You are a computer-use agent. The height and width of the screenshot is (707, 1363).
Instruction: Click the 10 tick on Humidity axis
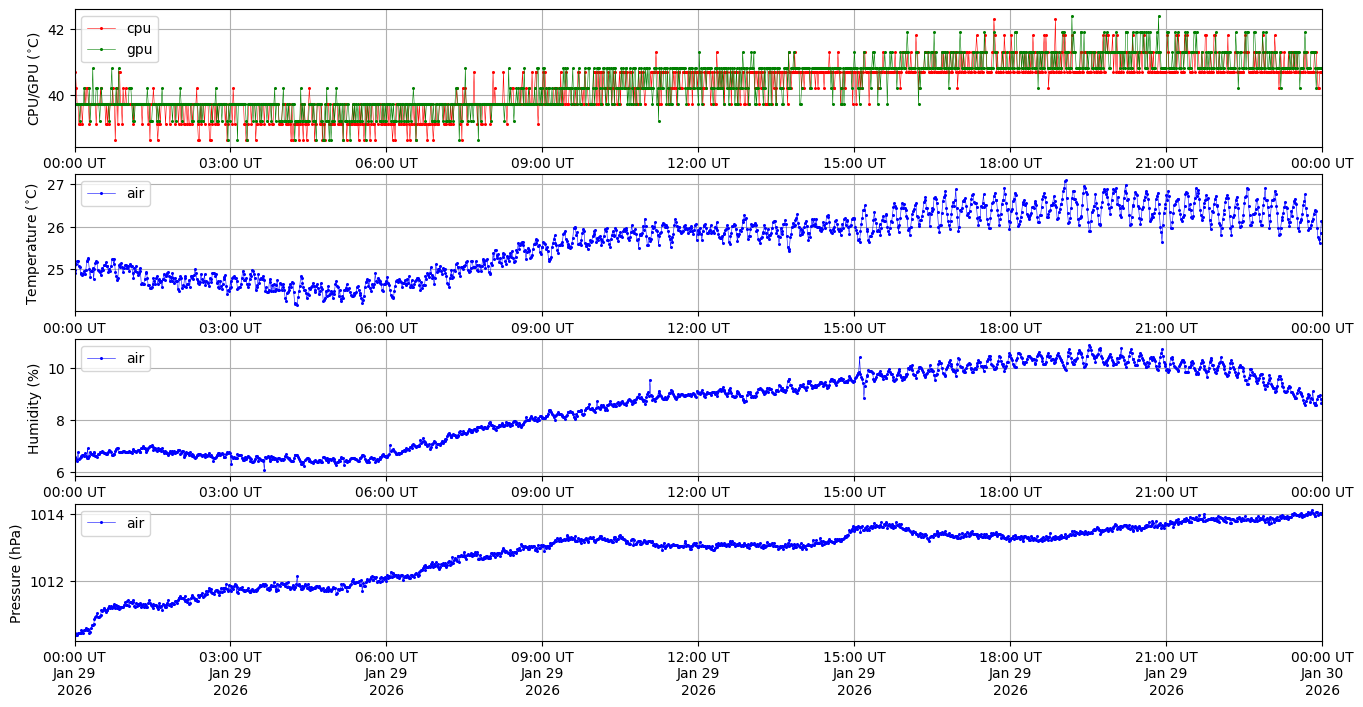click(x=56, y=368)
